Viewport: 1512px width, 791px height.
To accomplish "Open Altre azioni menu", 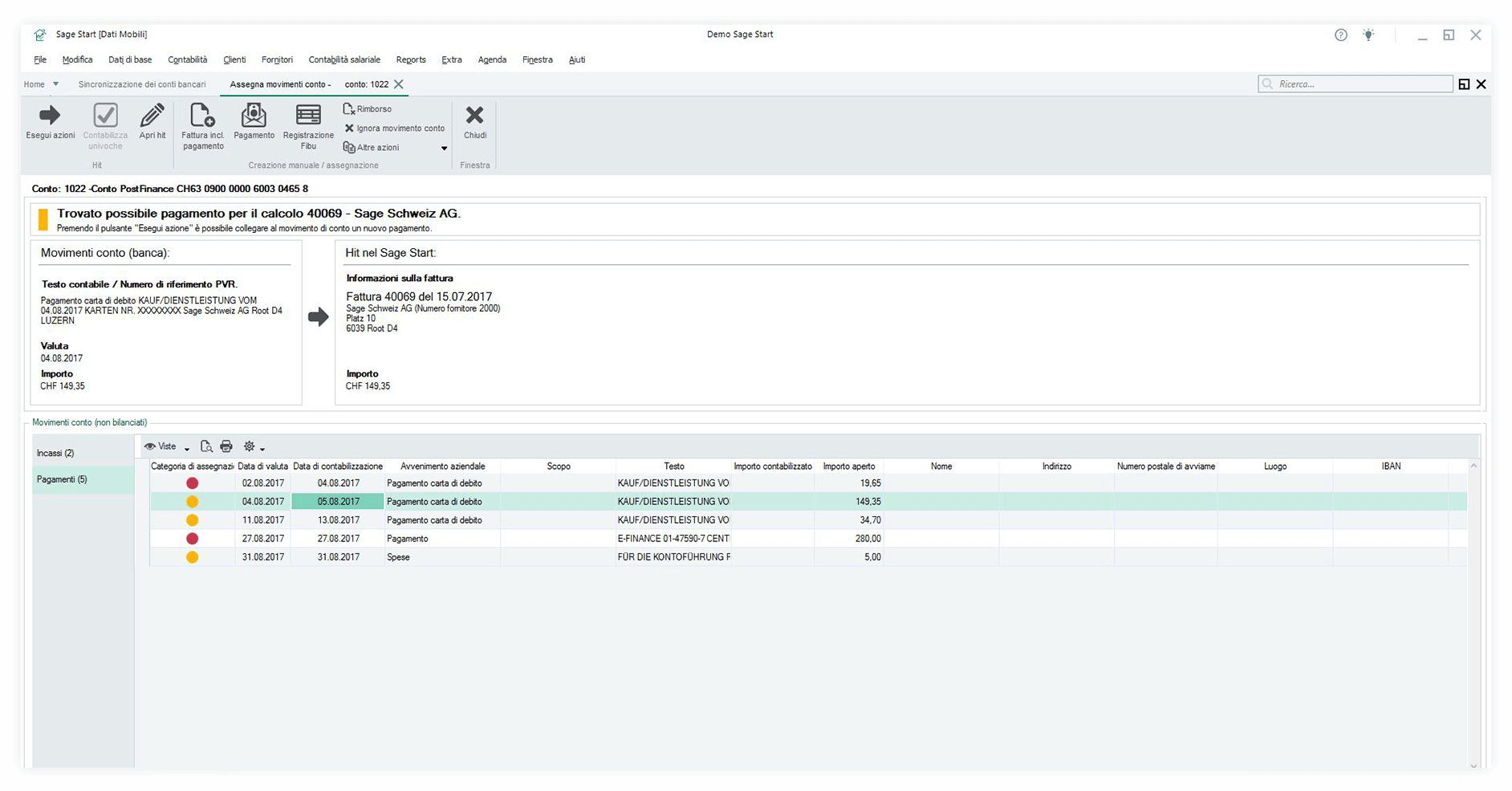I will click(371, 148).
